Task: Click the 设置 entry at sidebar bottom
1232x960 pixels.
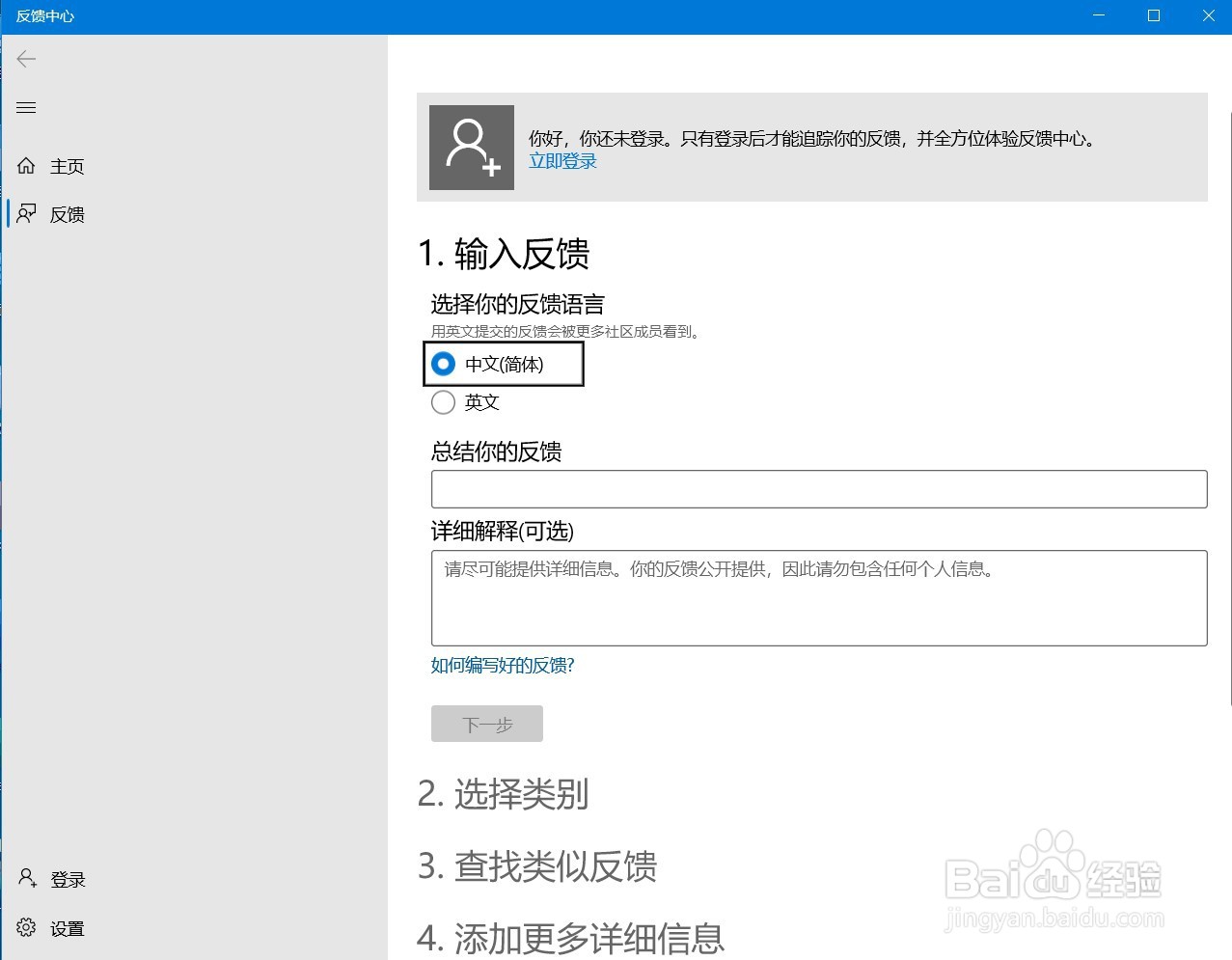Action: tap(68, 927)
